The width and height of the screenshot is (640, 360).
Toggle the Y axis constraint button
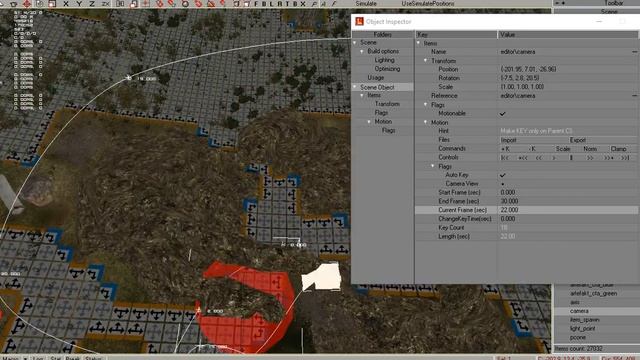[79, 4]
